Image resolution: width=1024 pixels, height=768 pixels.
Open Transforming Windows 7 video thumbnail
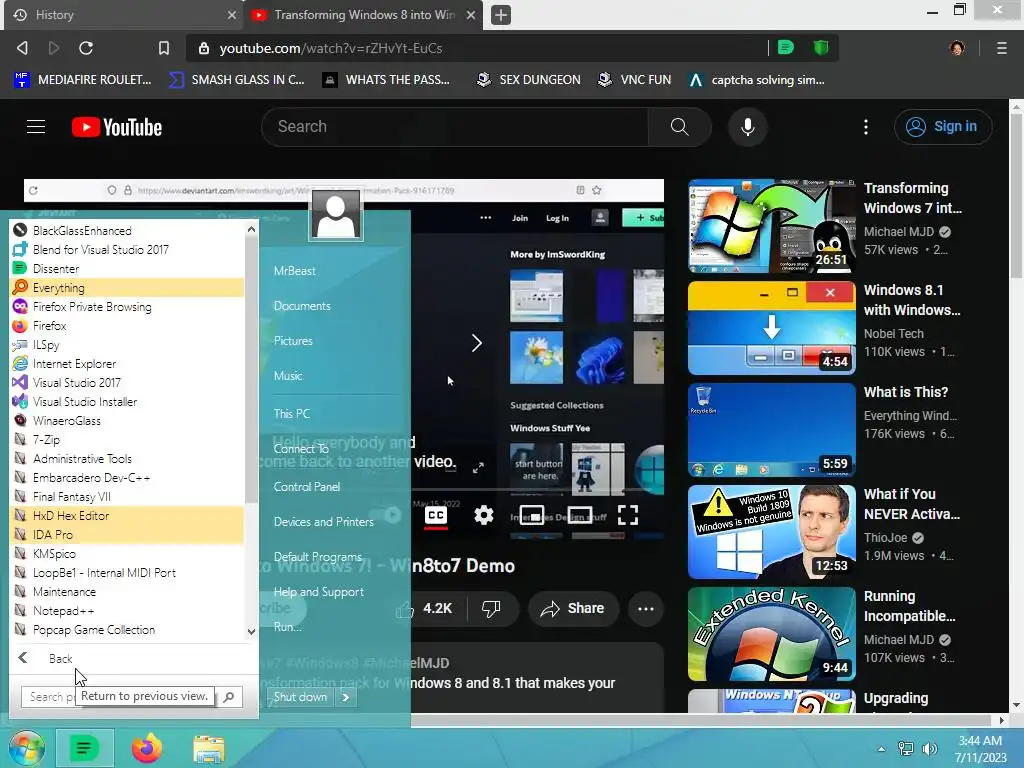point(771,226)
